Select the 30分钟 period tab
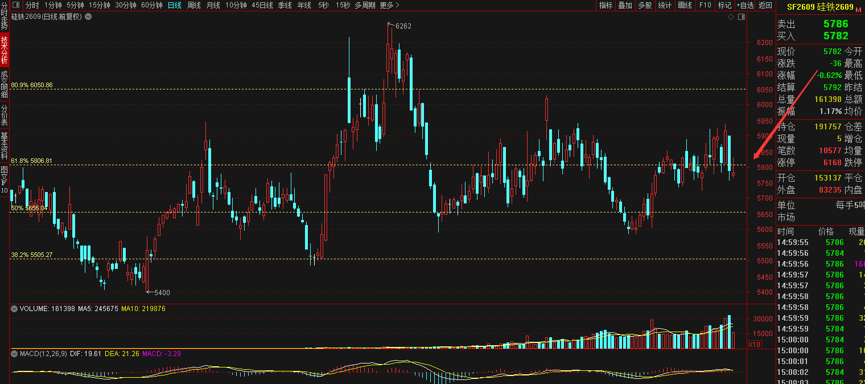 pyautogui.click(x=126, y=5)
